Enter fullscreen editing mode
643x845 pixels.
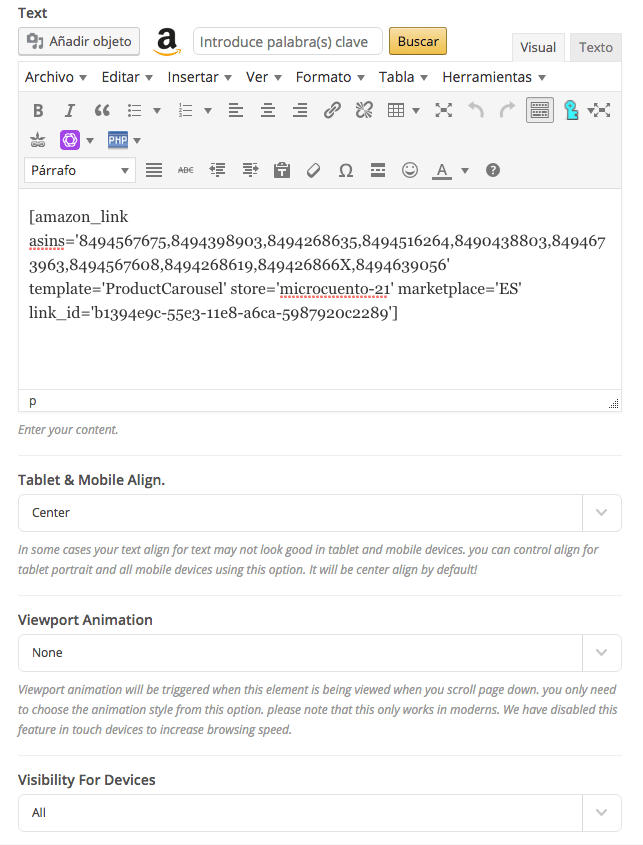[x=444, y=110]
